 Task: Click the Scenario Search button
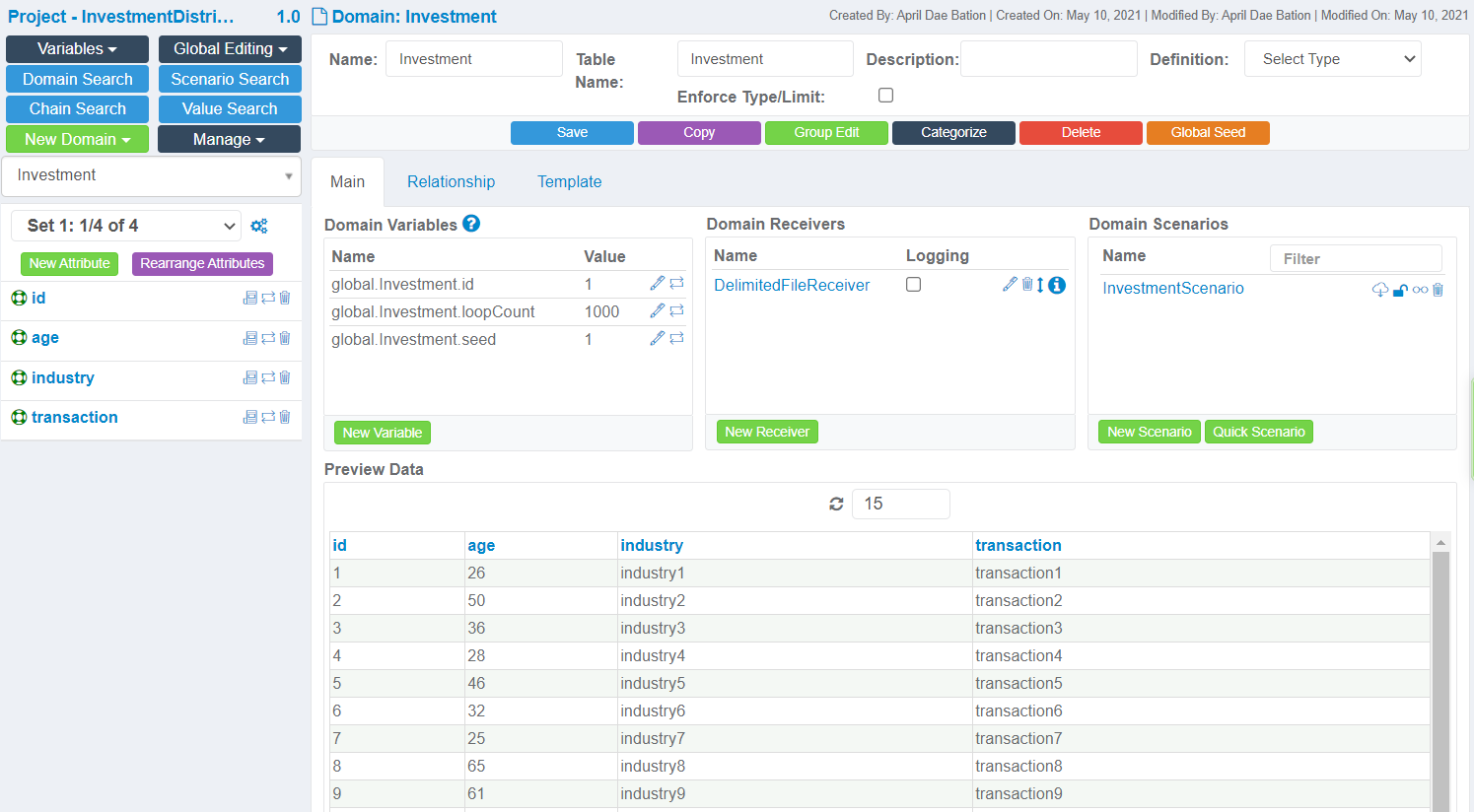[x=230, y=79]
